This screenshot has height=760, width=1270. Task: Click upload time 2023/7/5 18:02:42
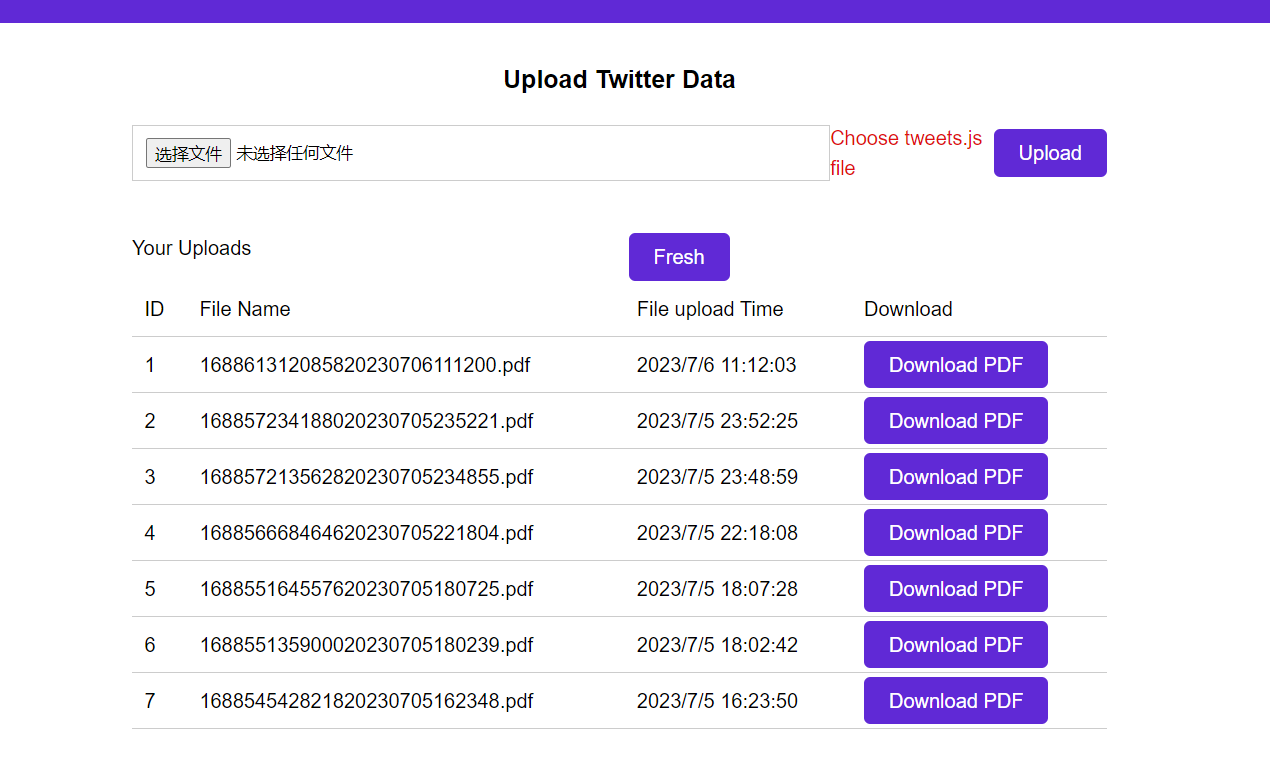(718, 645)
